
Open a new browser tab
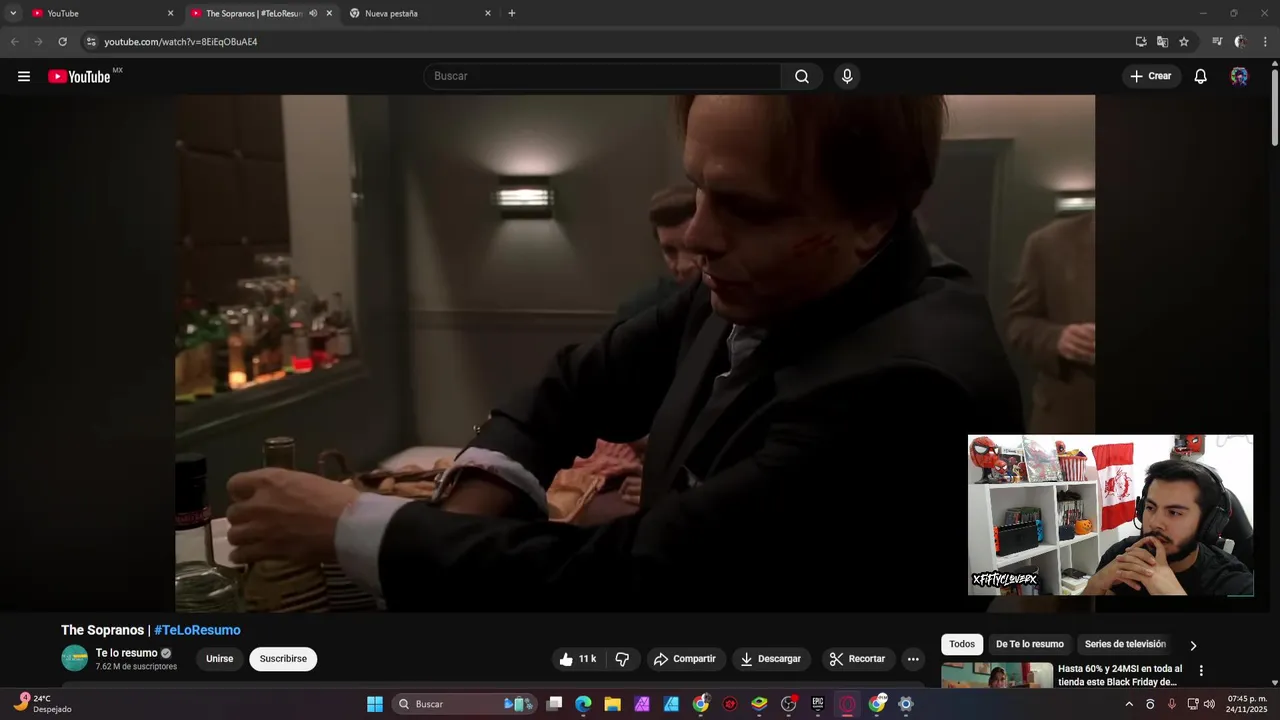pos(512,13)
